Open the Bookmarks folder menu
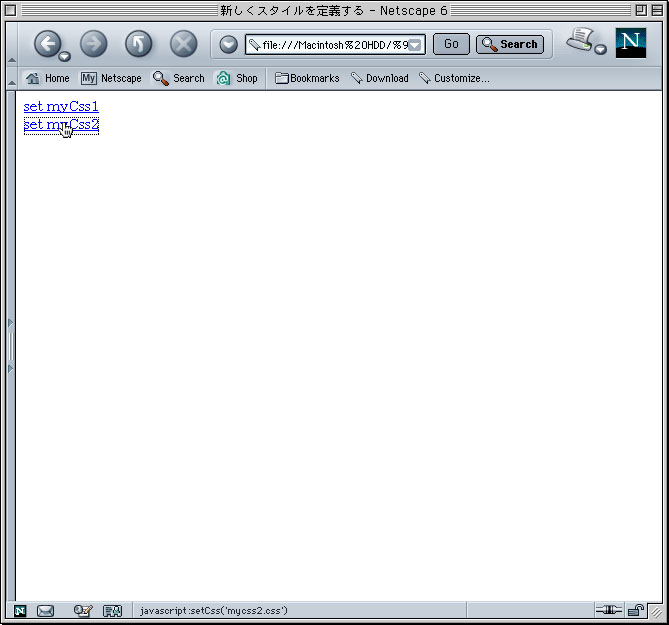The image size is (669, 625). (x=307, y=78)
